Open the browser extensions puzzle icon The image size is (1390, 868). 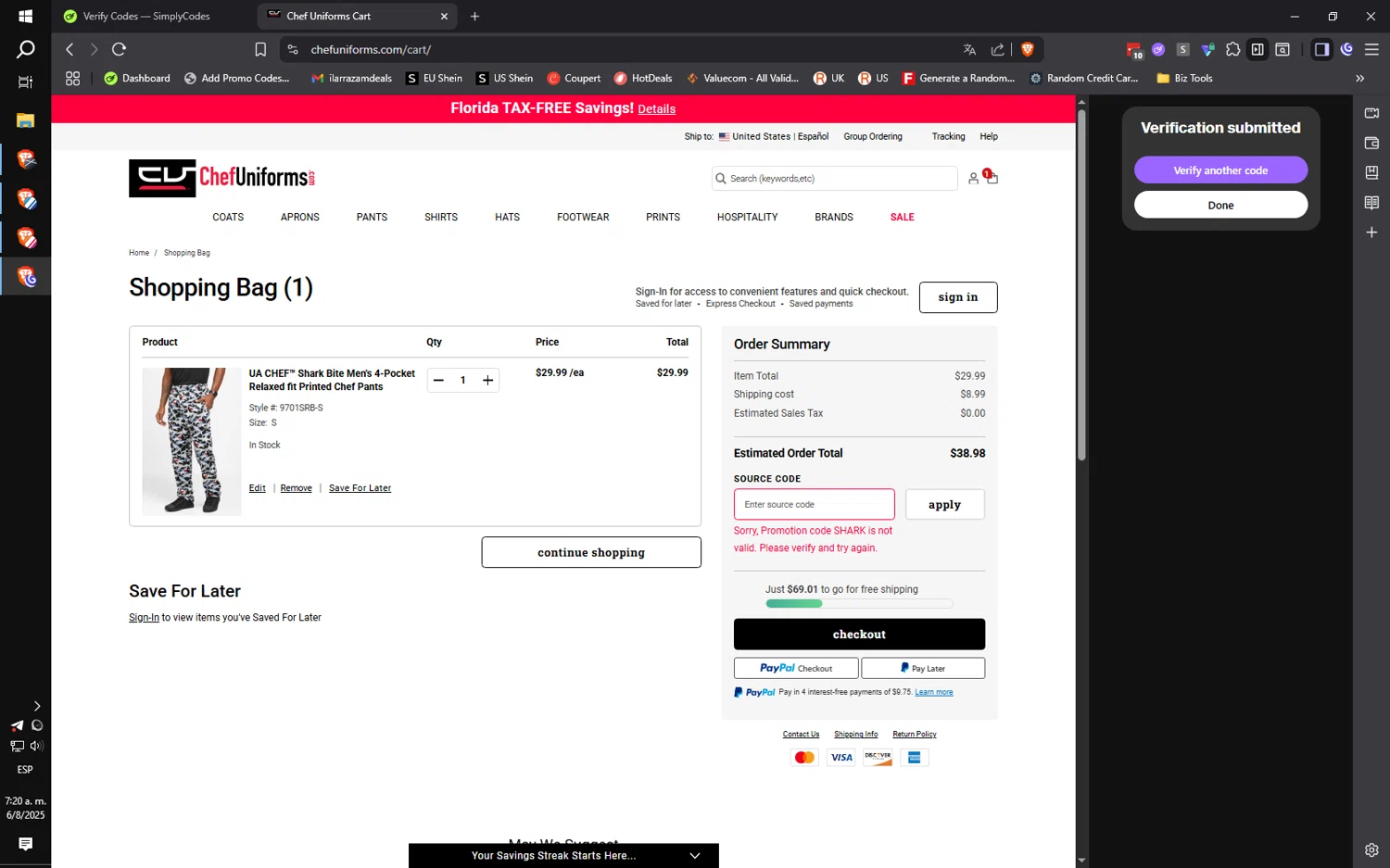tap(1232, 49)
